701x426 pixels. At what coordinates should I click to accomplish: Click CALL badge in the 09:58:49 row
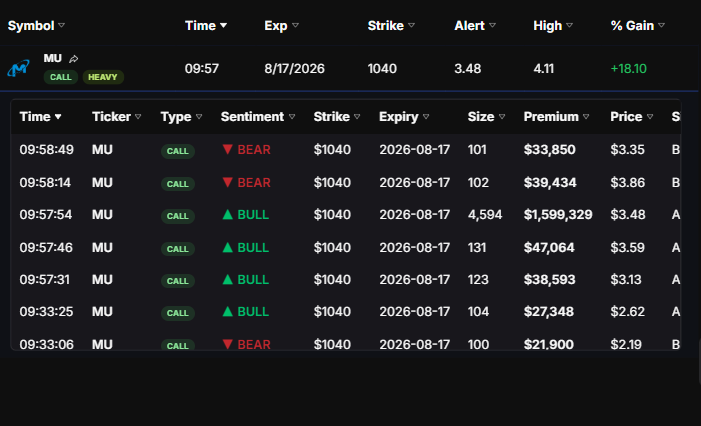(x=177, y=151)
